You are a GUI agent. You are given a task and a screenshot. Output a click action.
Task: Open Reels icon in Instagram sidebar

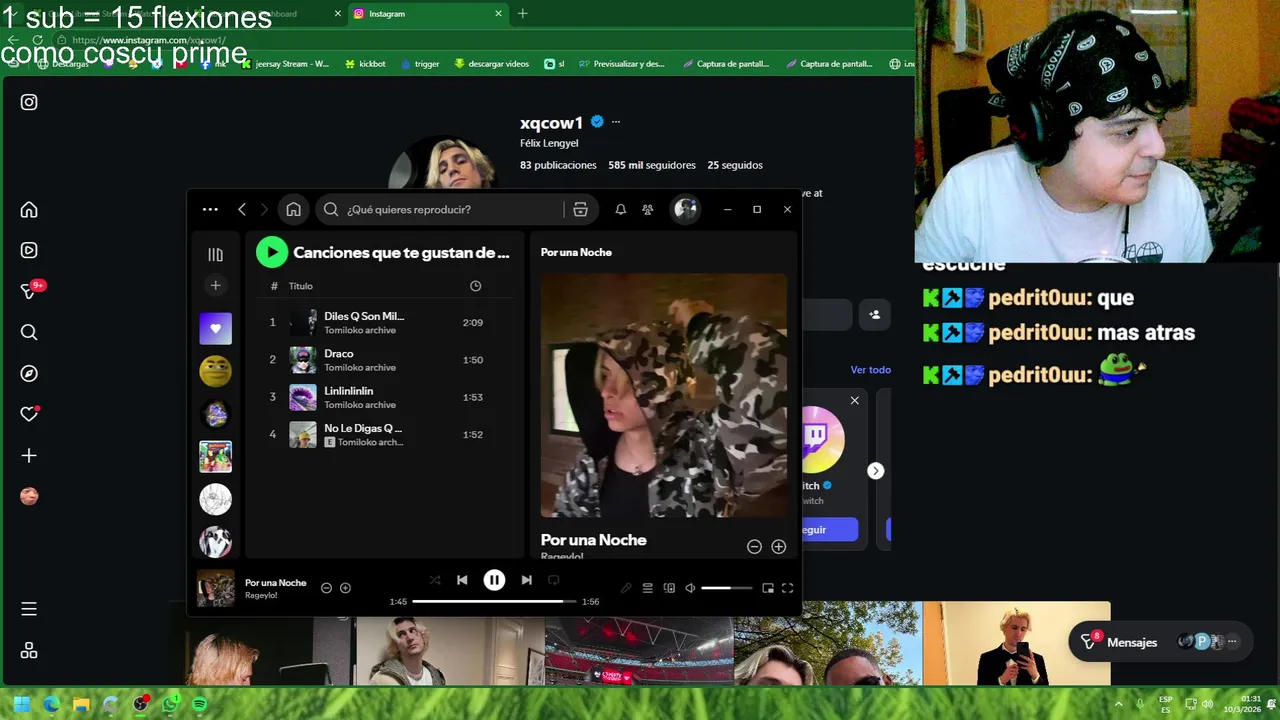(29, 250)
